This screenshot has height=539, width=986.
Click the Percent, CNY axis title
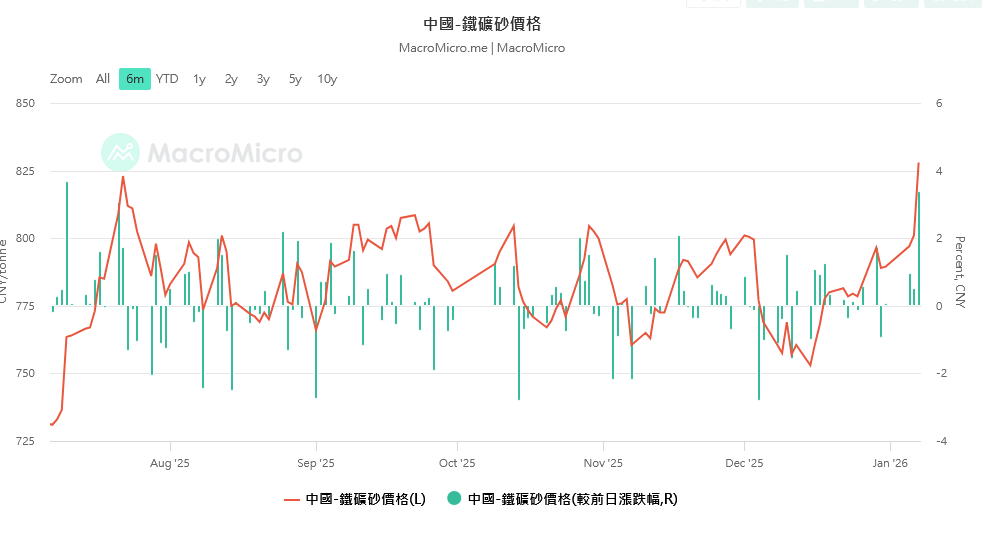pos(960,272)
